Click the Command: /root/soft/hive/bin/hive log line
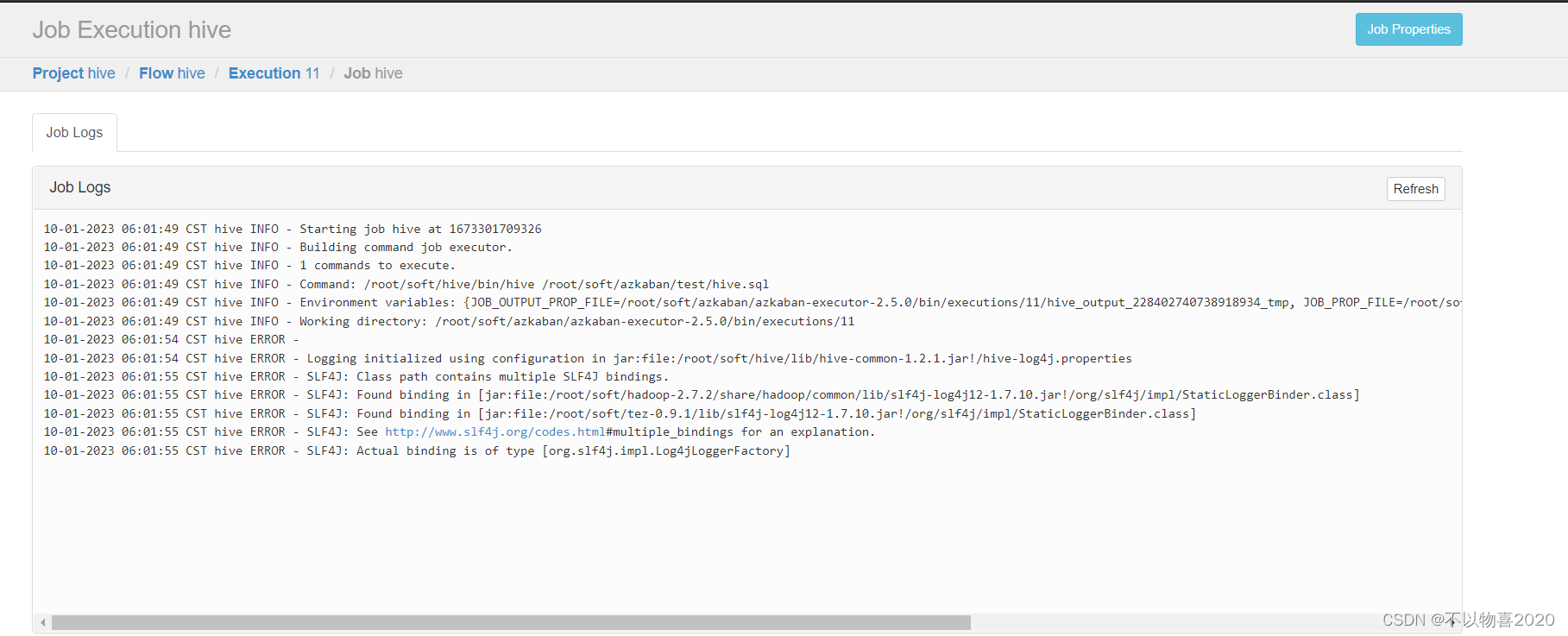 pos(406,284)
